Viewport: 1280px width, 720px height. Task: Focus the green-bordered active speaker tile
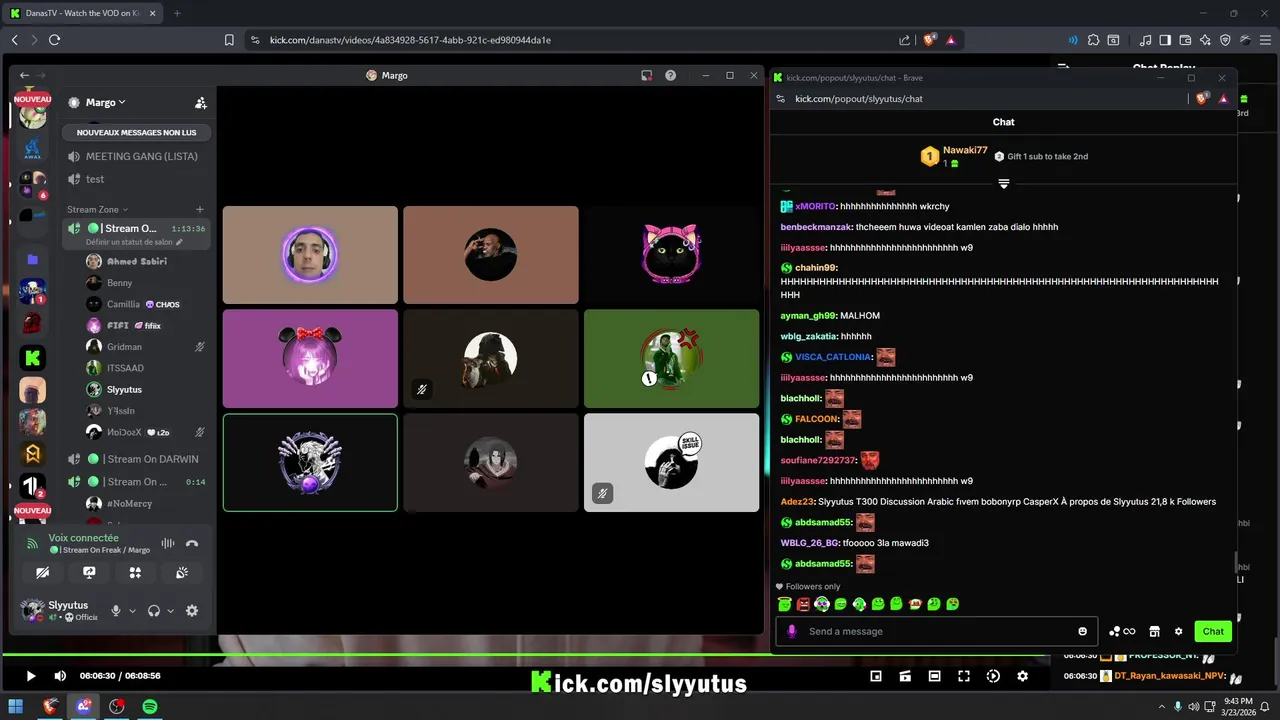pyautogui.click(x=310, y=463)
